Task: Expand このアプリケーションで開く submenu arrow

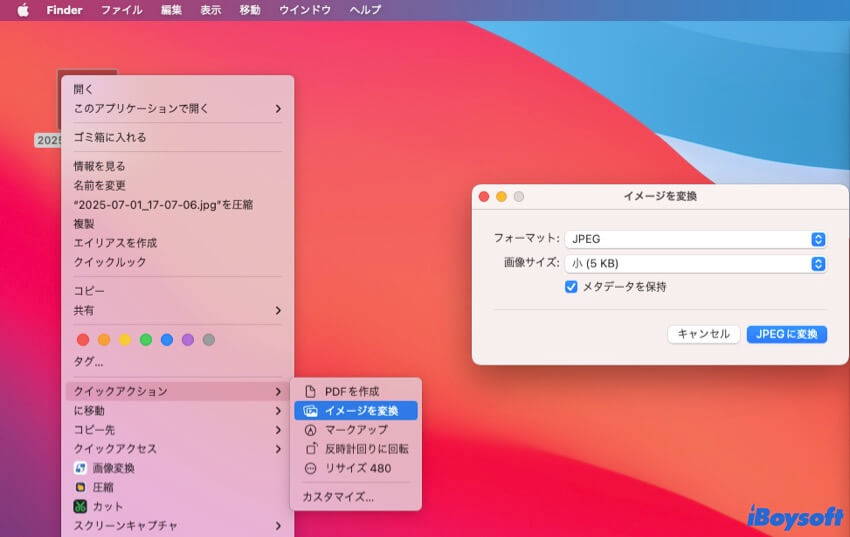Action: (x=278, y=109)
